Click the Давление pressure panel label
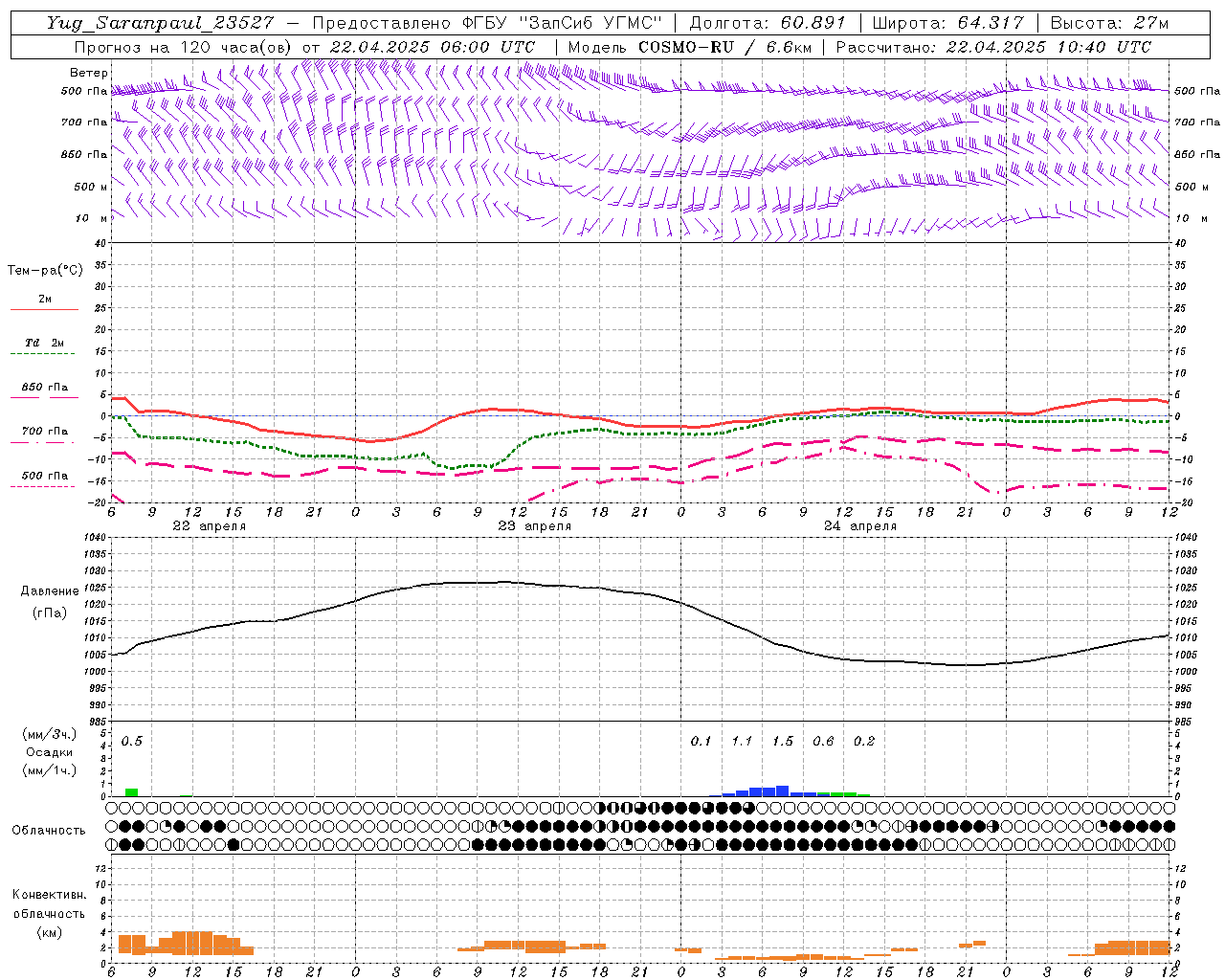 pyautogui.click(x=50, y=591)
